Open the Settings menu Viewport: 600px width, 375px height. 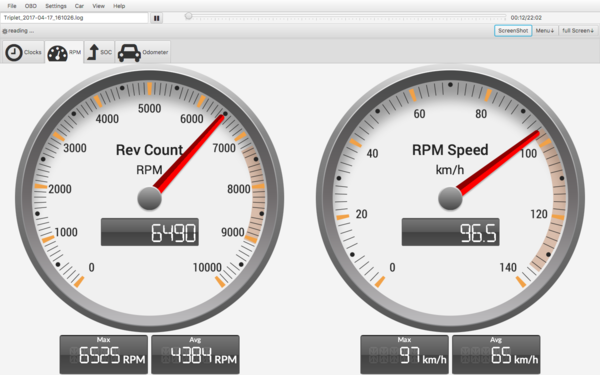coord(56,6)
